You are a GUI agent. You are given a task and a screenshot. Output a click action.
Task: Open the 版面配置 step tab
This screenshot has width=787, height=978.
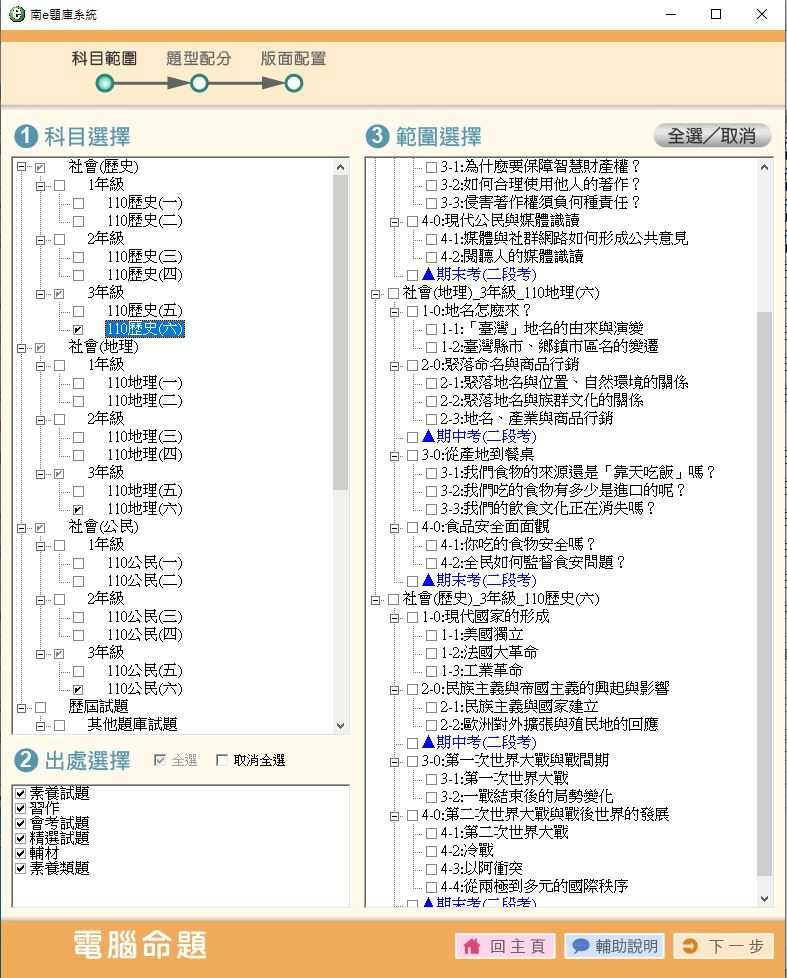(293, 59)
